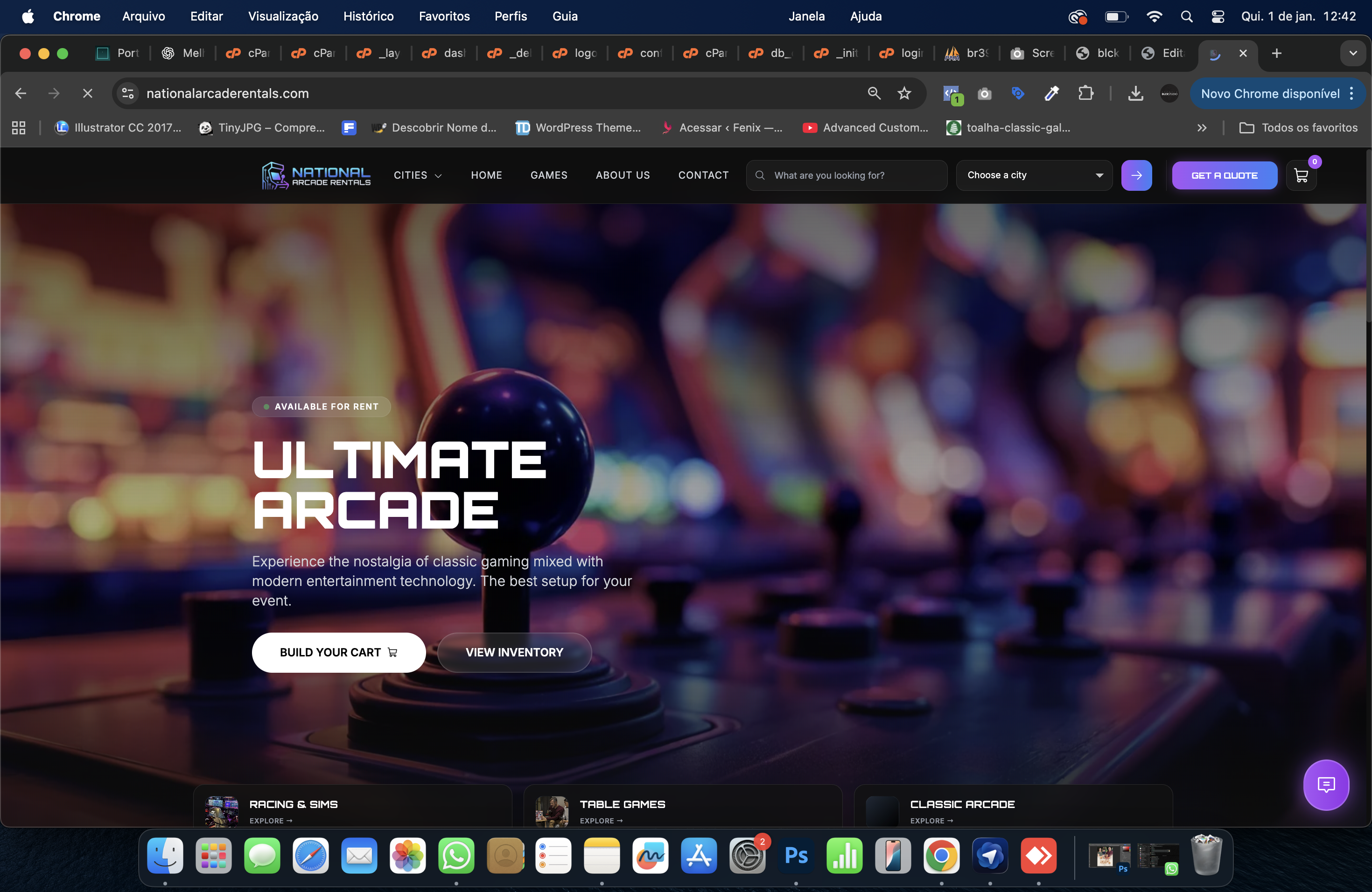
Task: Click the screenshot camera extension icon
Action: pos(985,93)
